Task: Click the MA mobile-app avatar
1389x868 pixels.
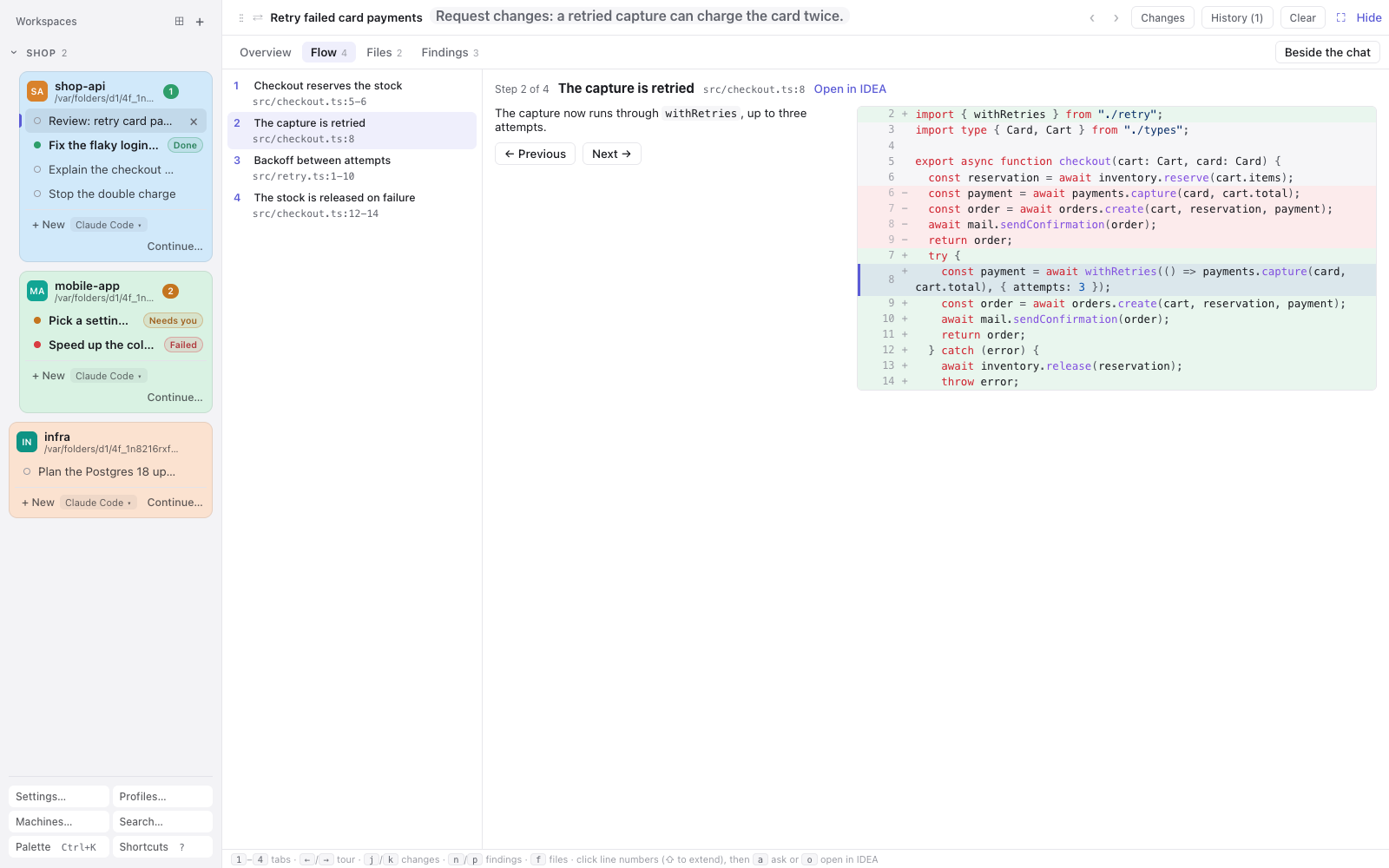Action: point(37,291)
